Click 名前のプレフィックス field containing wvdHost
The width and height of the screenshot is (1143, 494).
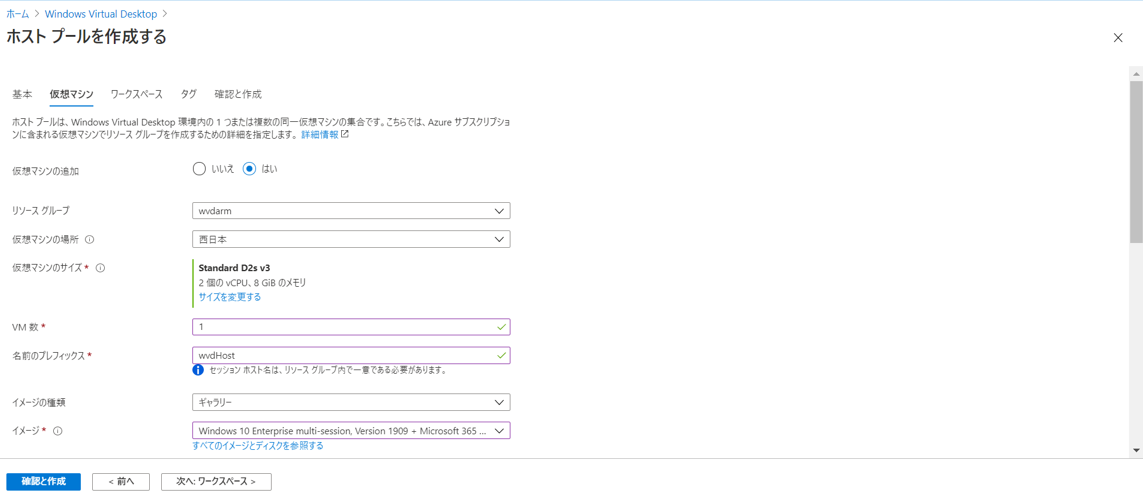pyautogui.click(x=351, y=355)
